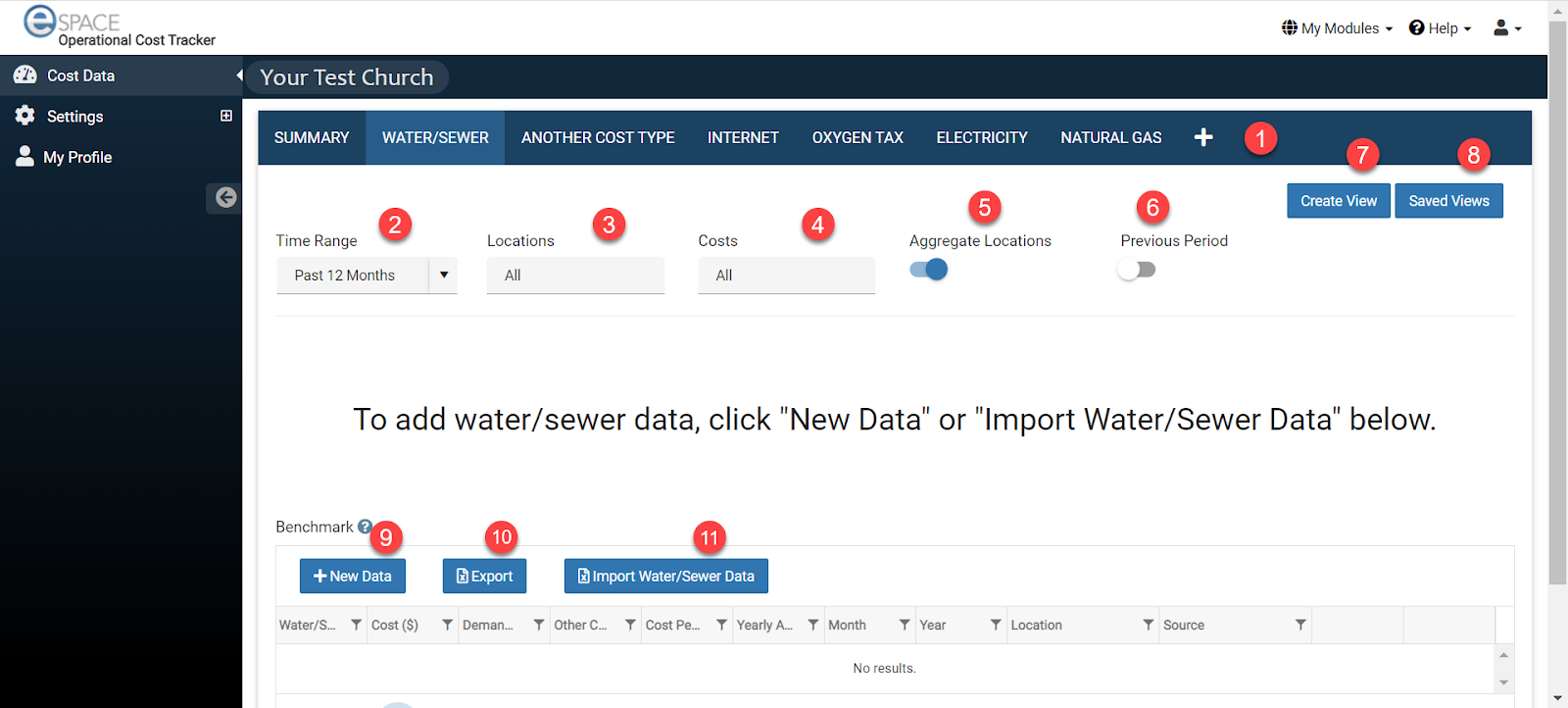Click the filter icon on Source column

coord(1300,625)
